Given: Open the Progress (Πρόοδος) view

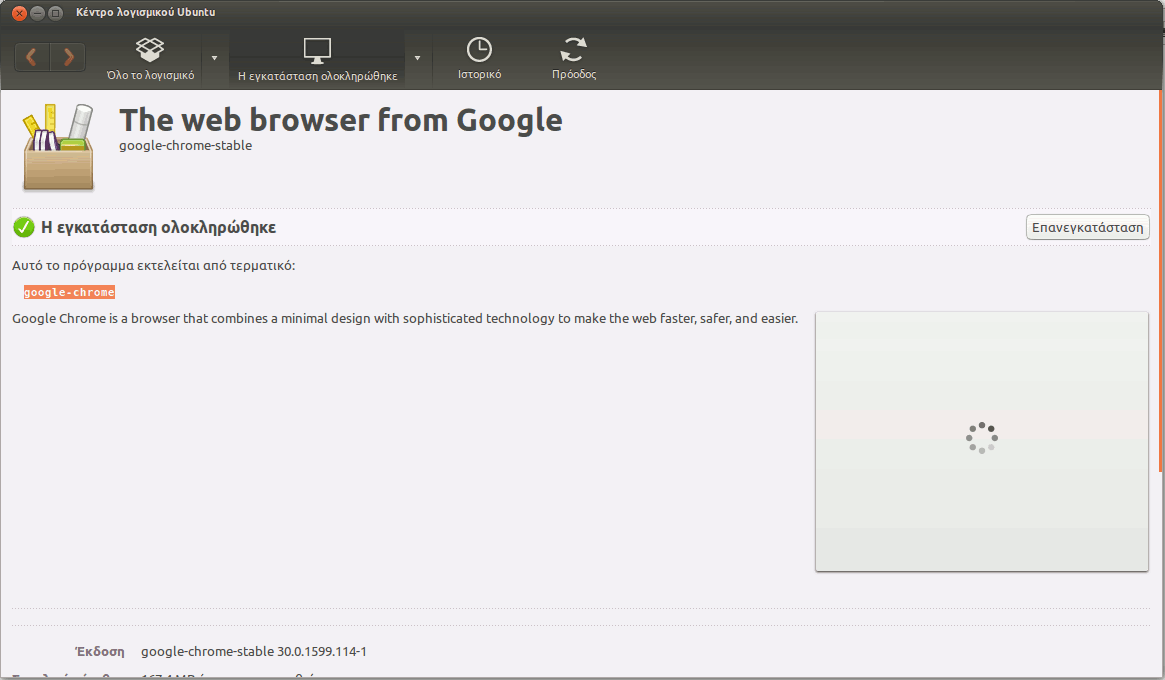Looking at the screenshot, I should click(x=574, y=59).
